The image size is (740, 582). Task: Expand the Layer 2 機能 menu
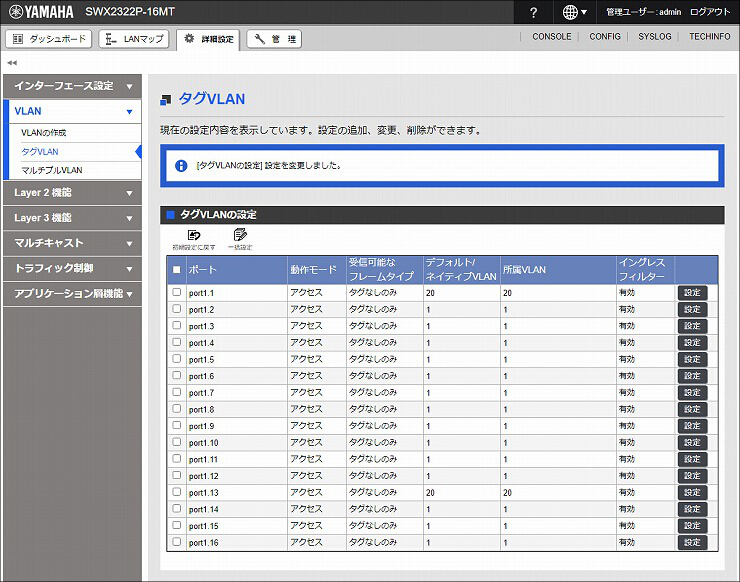(72, 193)
